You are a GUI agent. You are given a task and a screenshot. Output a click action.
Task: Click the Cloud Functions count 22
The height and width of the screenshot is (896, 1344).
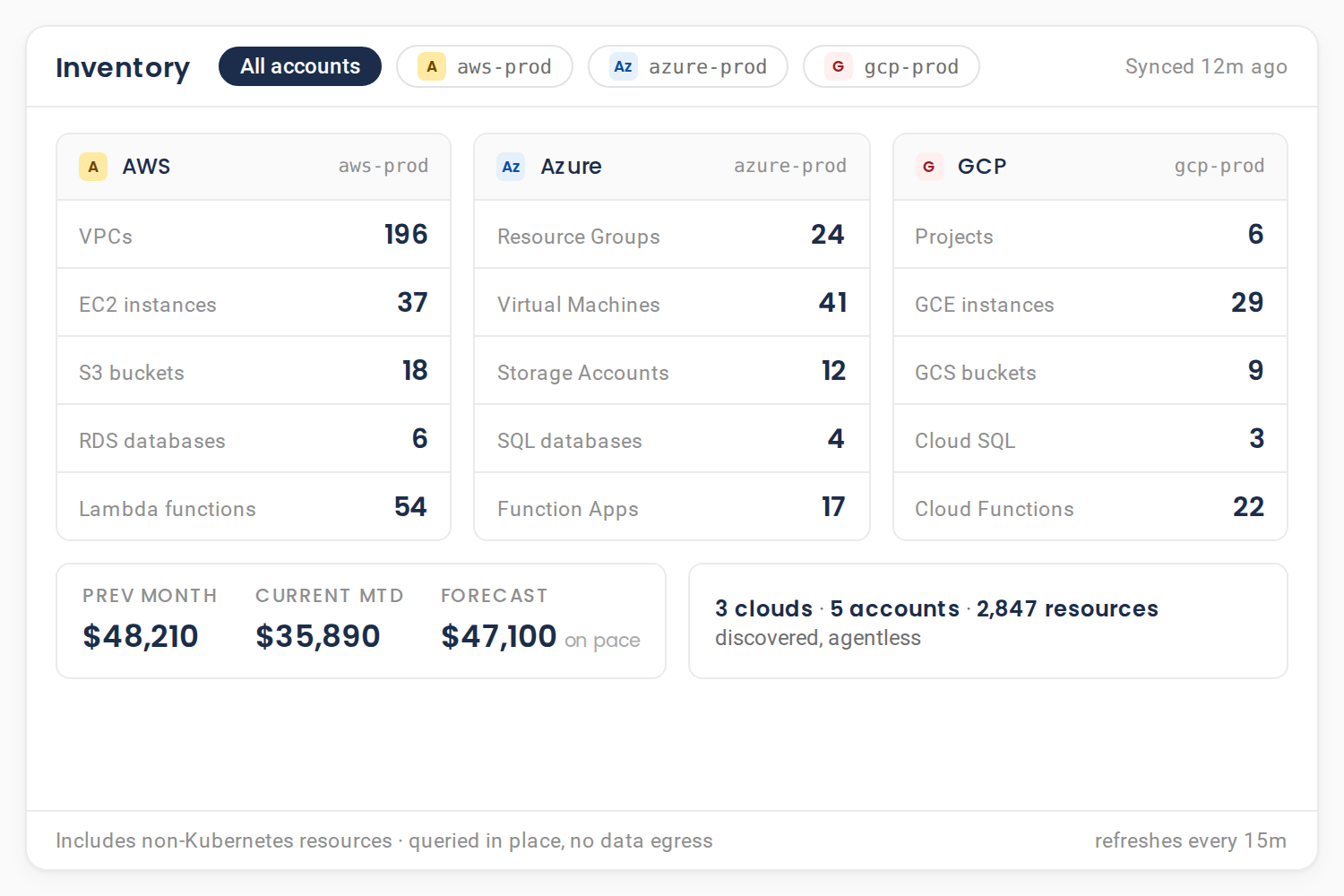tap(1249, 506)
